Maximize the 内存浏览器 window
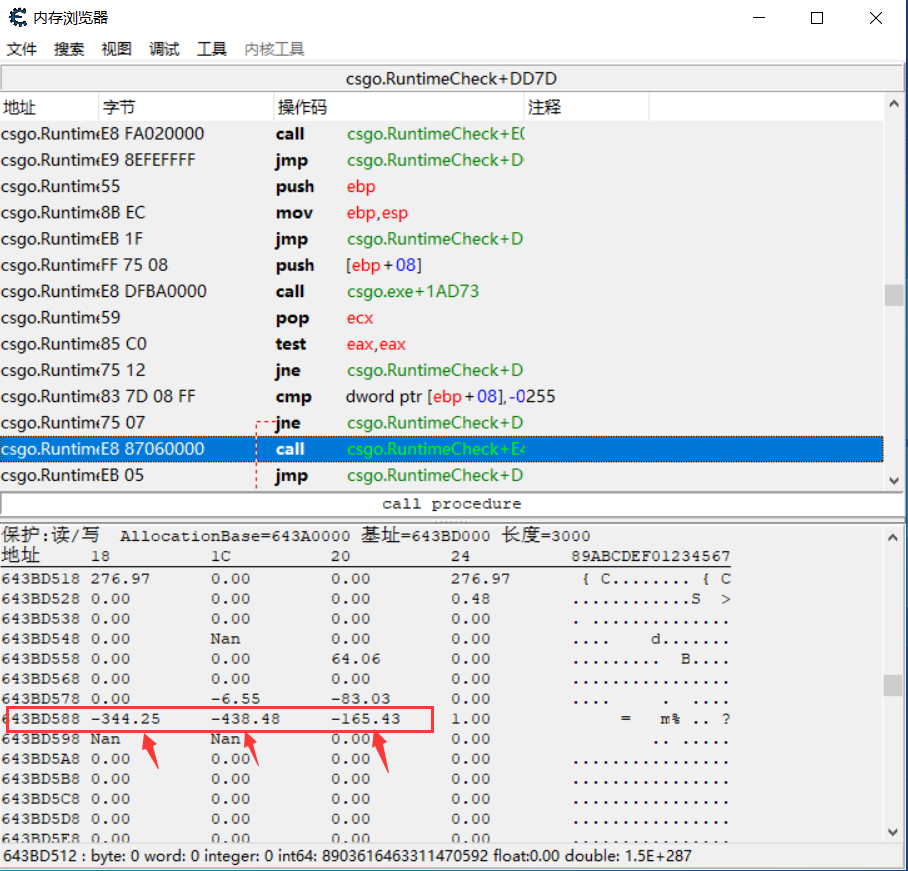Screen dimensions: 908x871 pyautogui.click(x=817, y=18)
